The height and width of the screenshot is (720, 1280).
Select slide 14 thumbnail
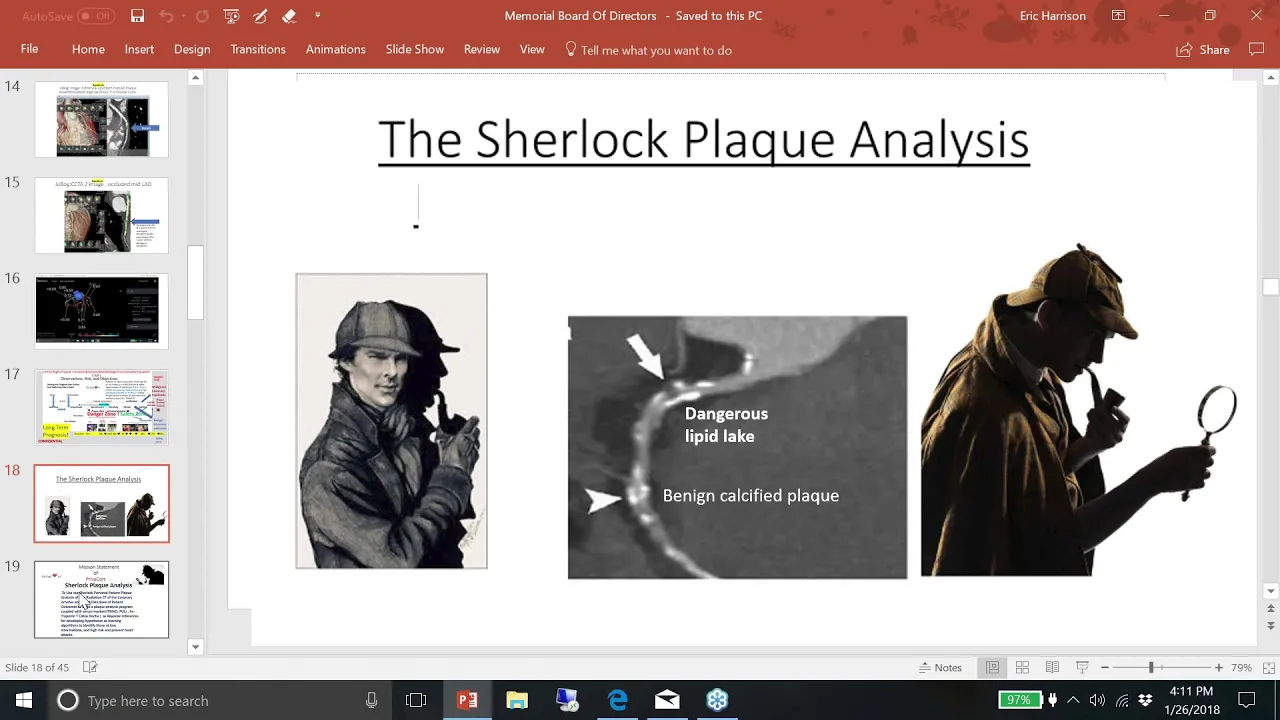pos(102,119)
